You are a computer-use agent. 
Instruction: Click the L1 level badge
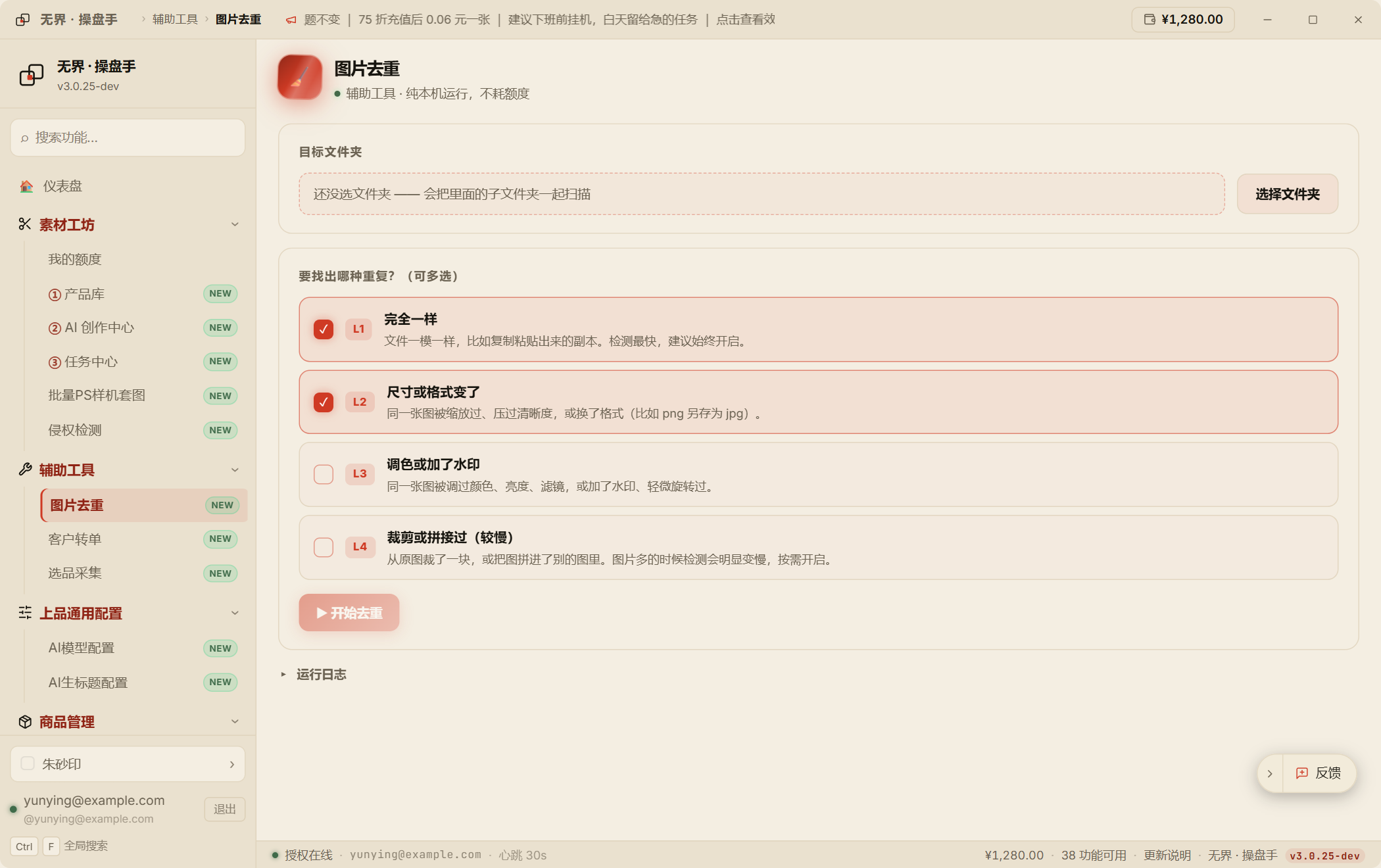(x=358, y=329)
